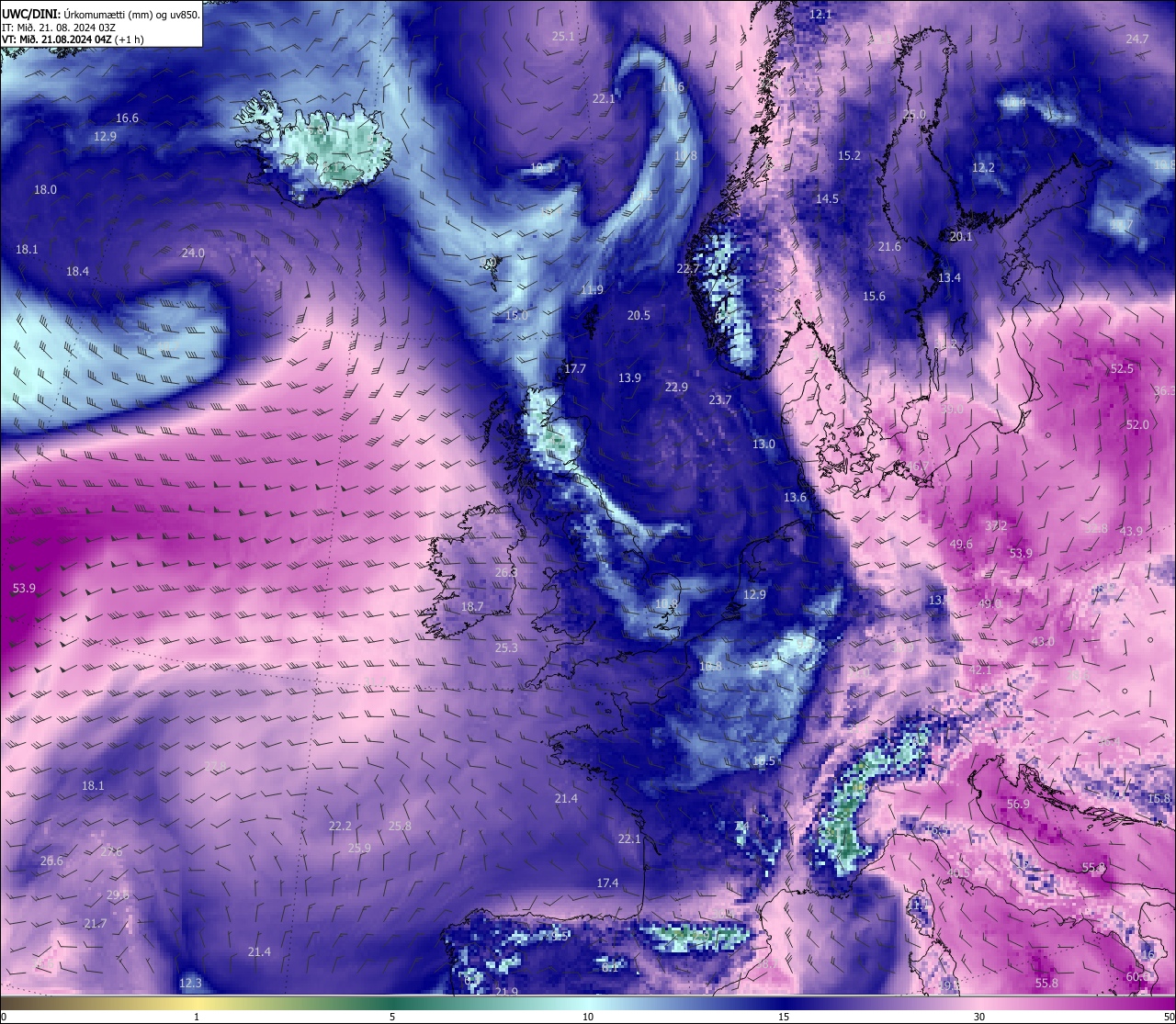
Task: Click the 17.4 value label
Action: (x=607, y=883)
